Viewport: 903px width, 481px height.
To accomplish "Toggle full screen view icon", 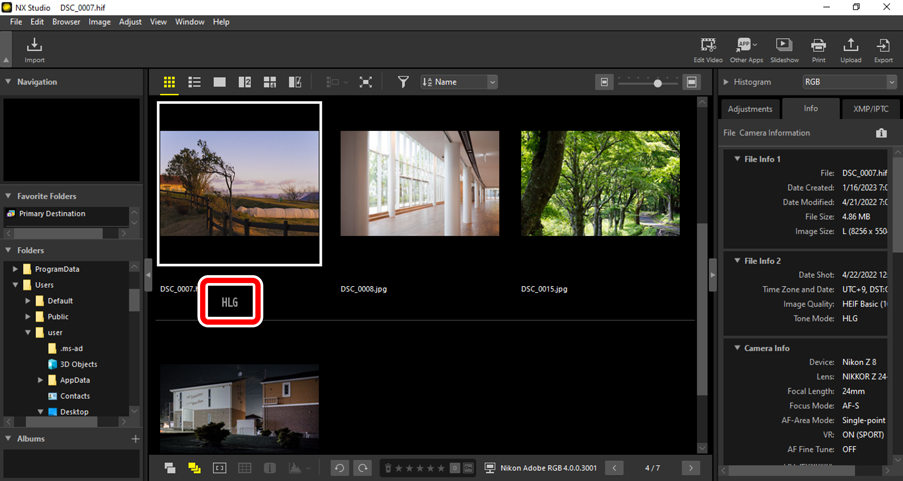I will pos(366,82).
